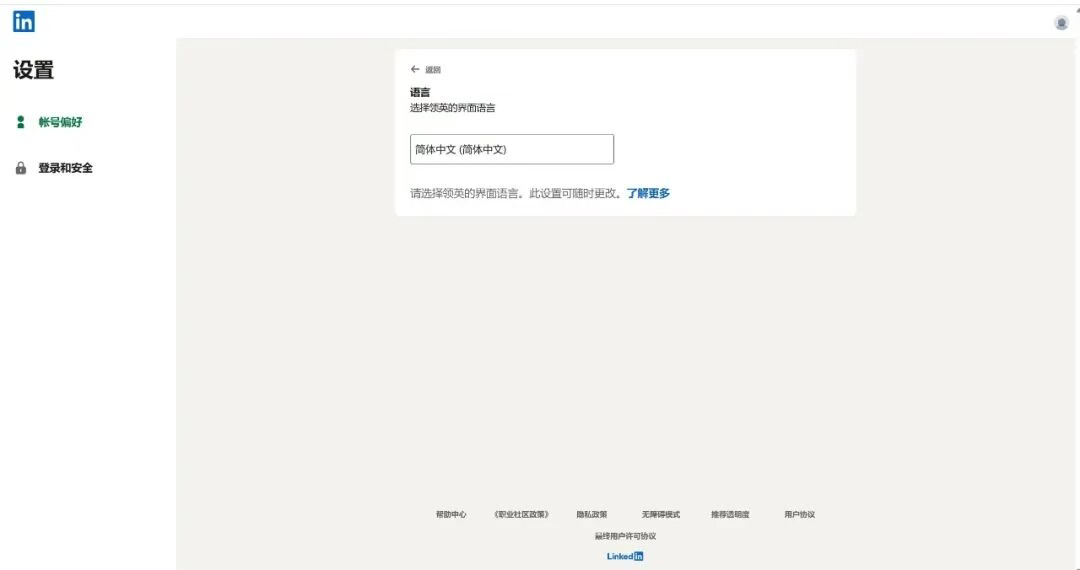
Task: Open the profile avatar menu at top right
Action: click(x=1061, y=23)
